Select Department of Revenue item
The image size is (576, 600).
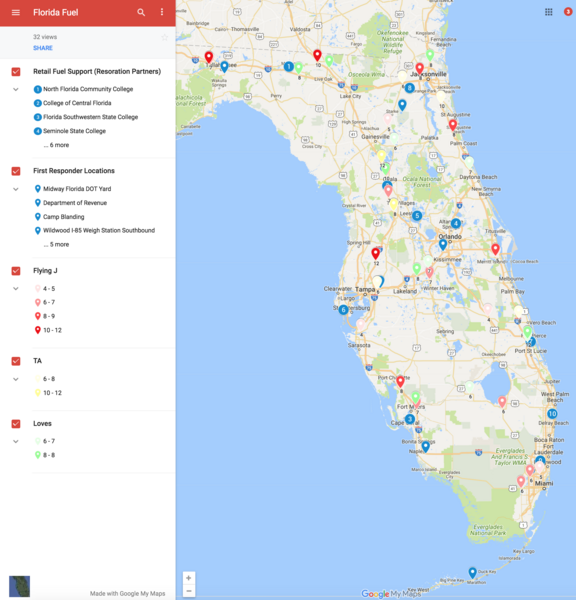click(x=70, y=203)
